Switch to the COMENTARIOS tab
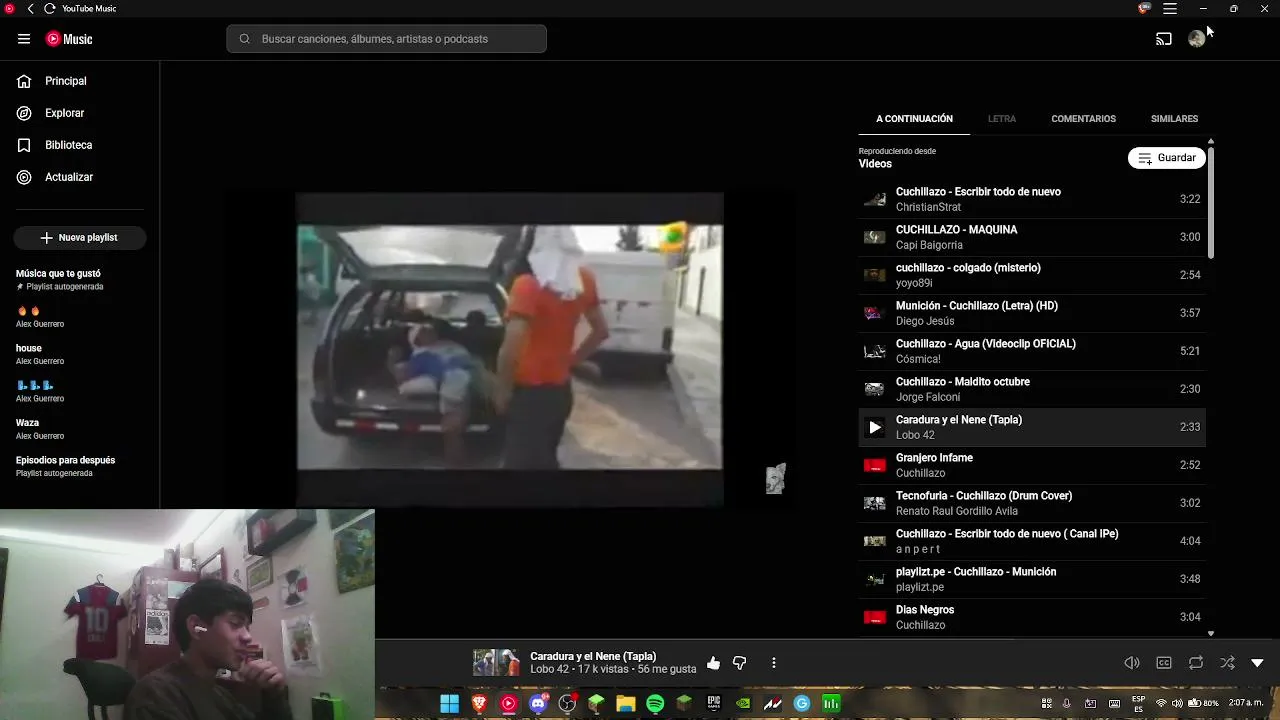The image size is (1280, 720). click(1083, 119)
